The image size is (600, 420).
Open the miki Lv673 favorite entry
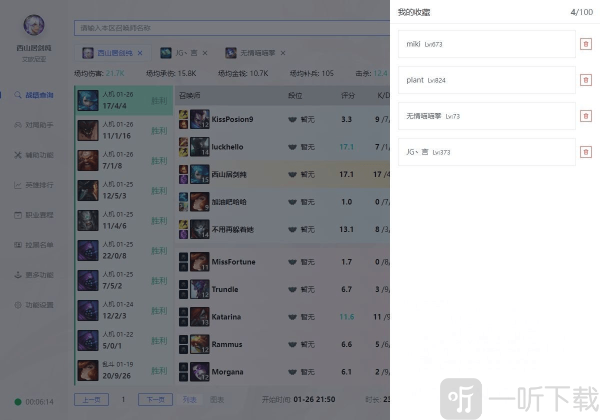click(x=487, y=44)
